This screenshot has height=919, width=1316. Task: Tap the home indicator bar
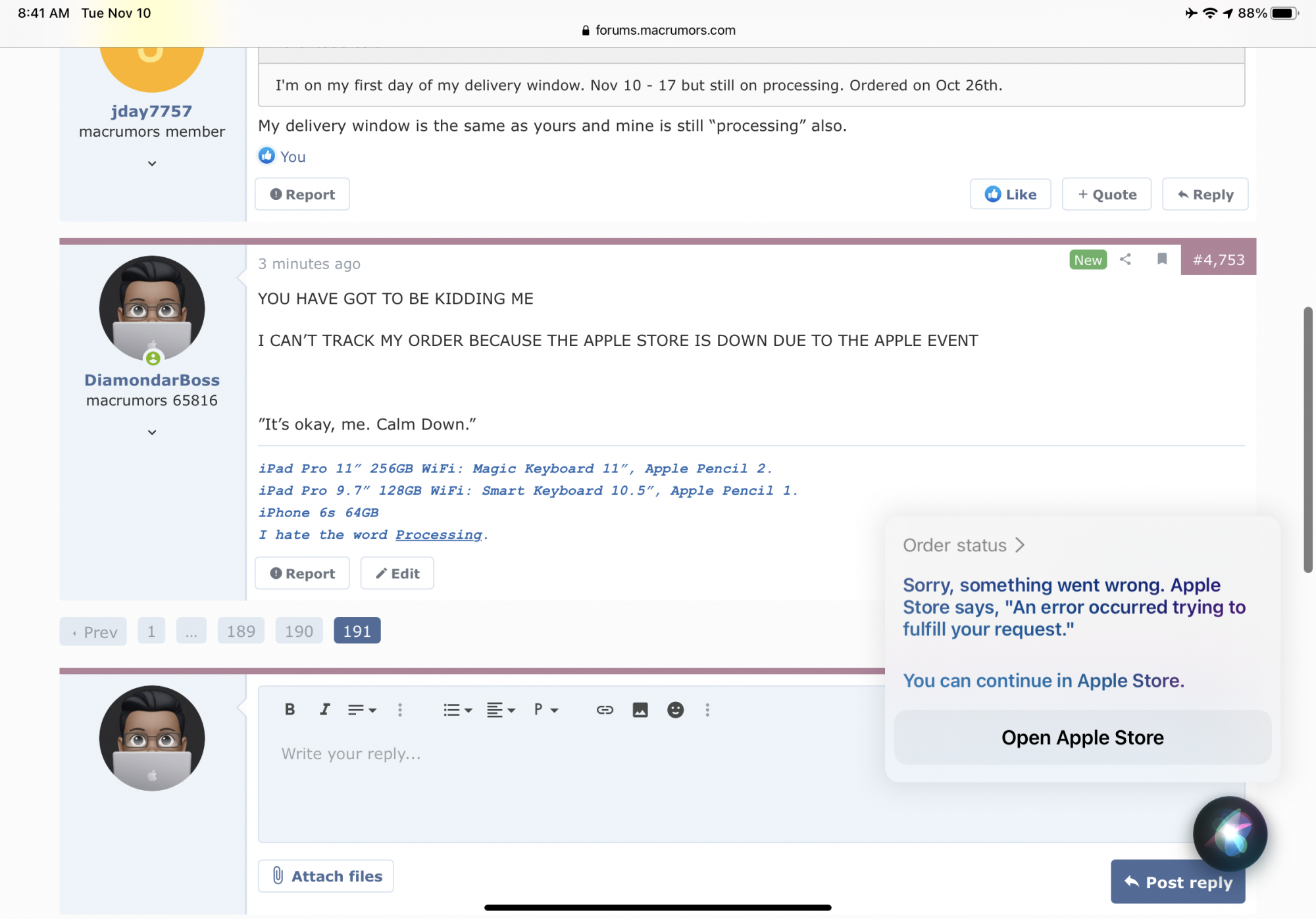tap(658, 907)
